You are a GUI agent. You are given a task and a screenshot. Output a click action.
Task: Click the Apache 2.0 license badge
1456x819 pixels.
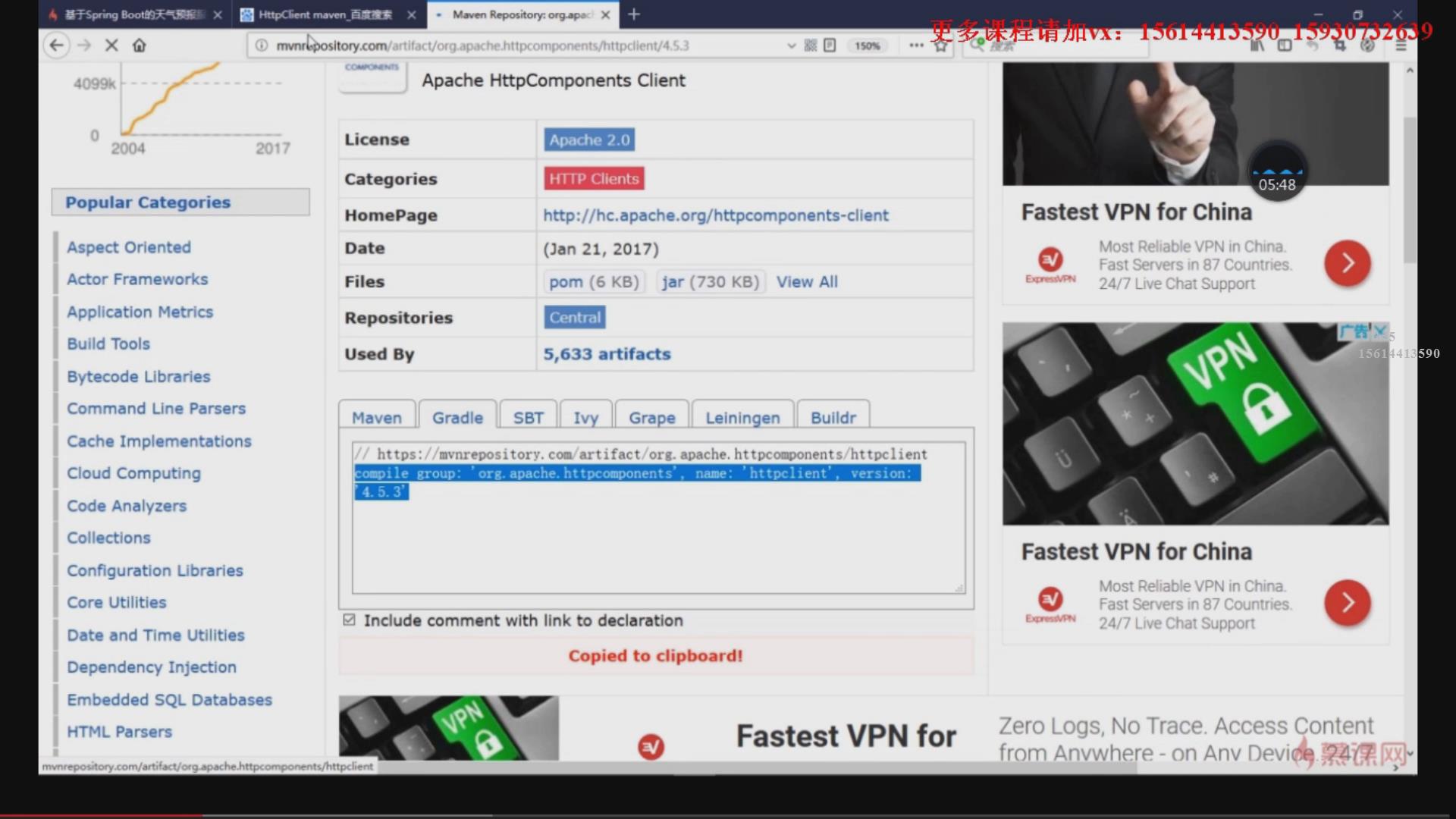589,140
